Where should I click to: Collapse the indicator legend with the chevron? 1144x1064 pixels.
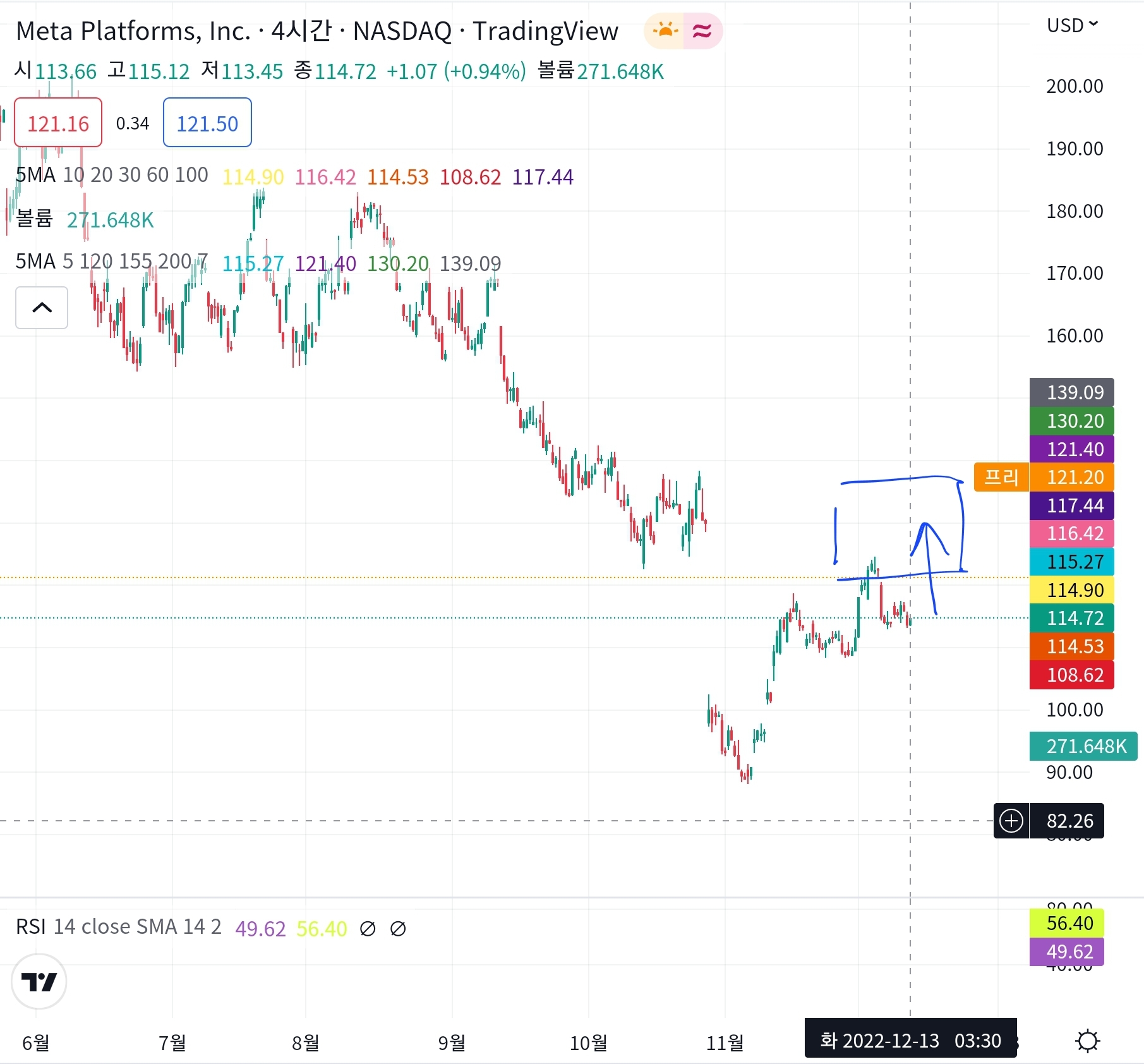[x=42, y=308]
